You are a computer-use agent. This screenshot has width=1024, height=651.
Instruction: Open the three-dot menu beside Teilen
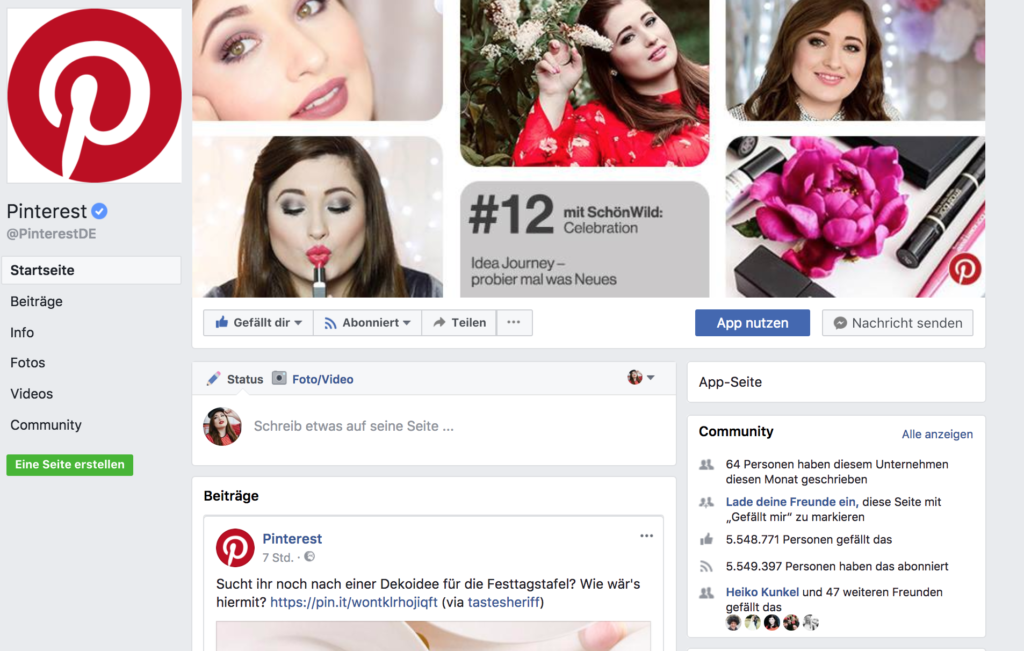pyautogui.click(x=514, y=323)
